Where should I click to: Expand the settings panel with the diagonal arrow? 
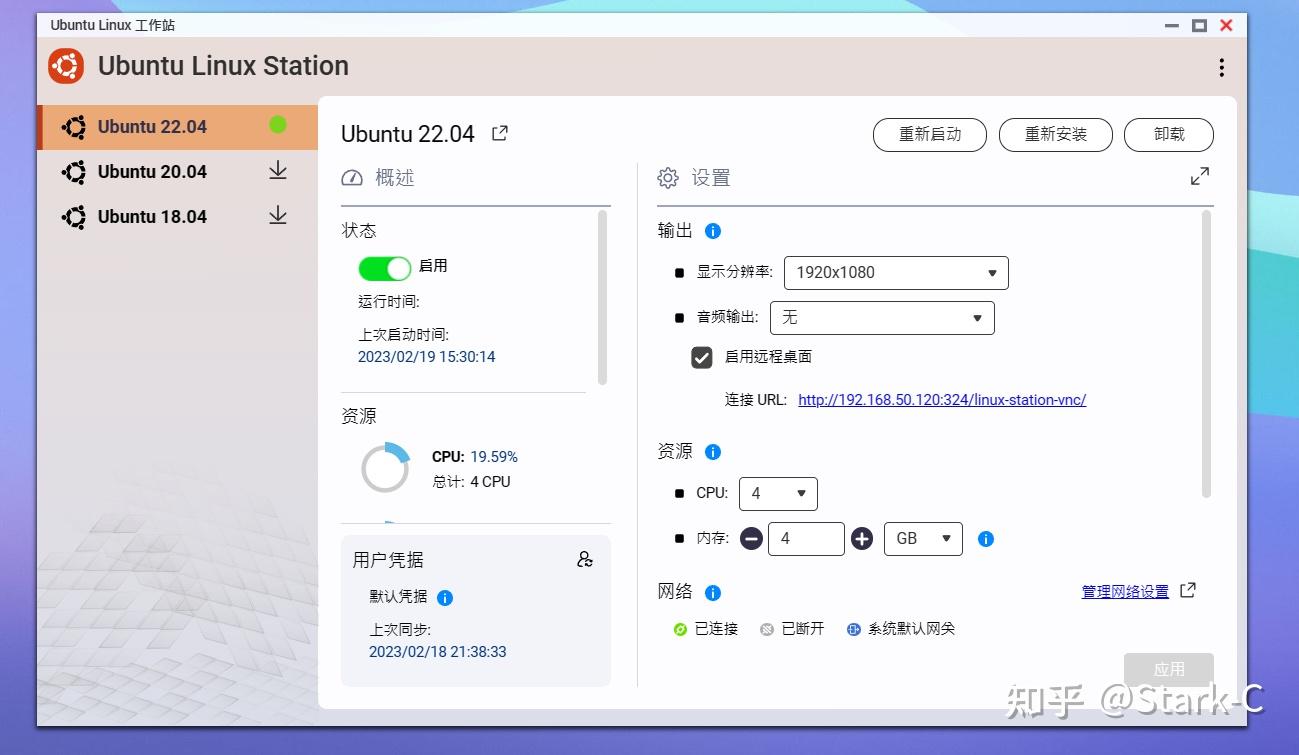[1200, 176]
